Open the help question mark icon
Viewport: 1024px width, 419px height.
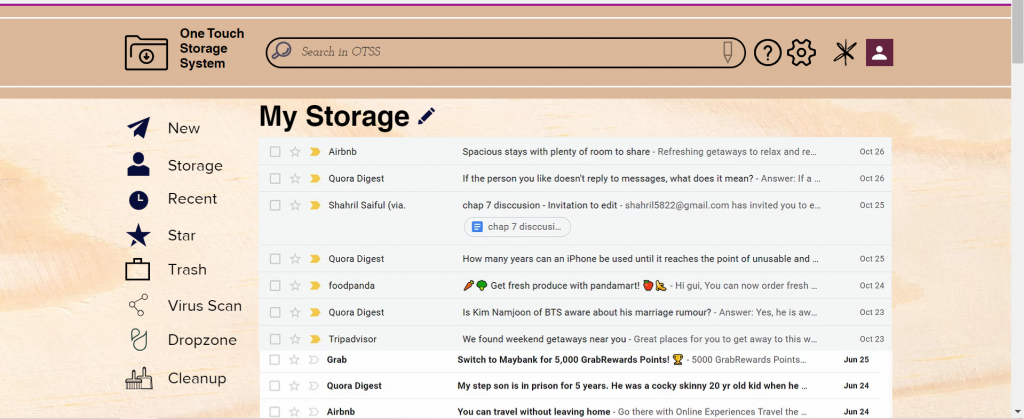coord(767,52)
